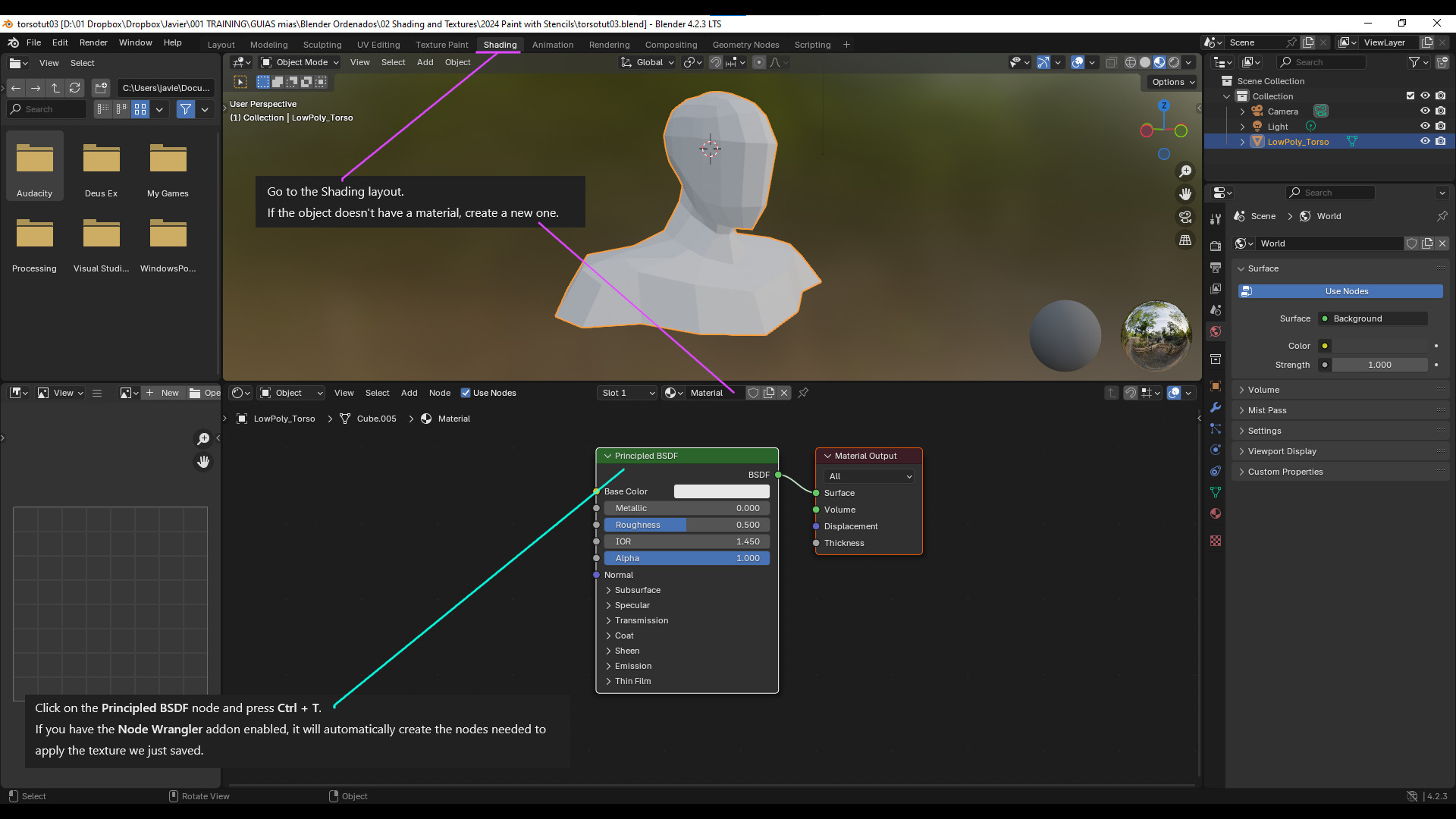Open Global transform orientation dropdown
Screen dimensions: 1456x819
(647, 62)
